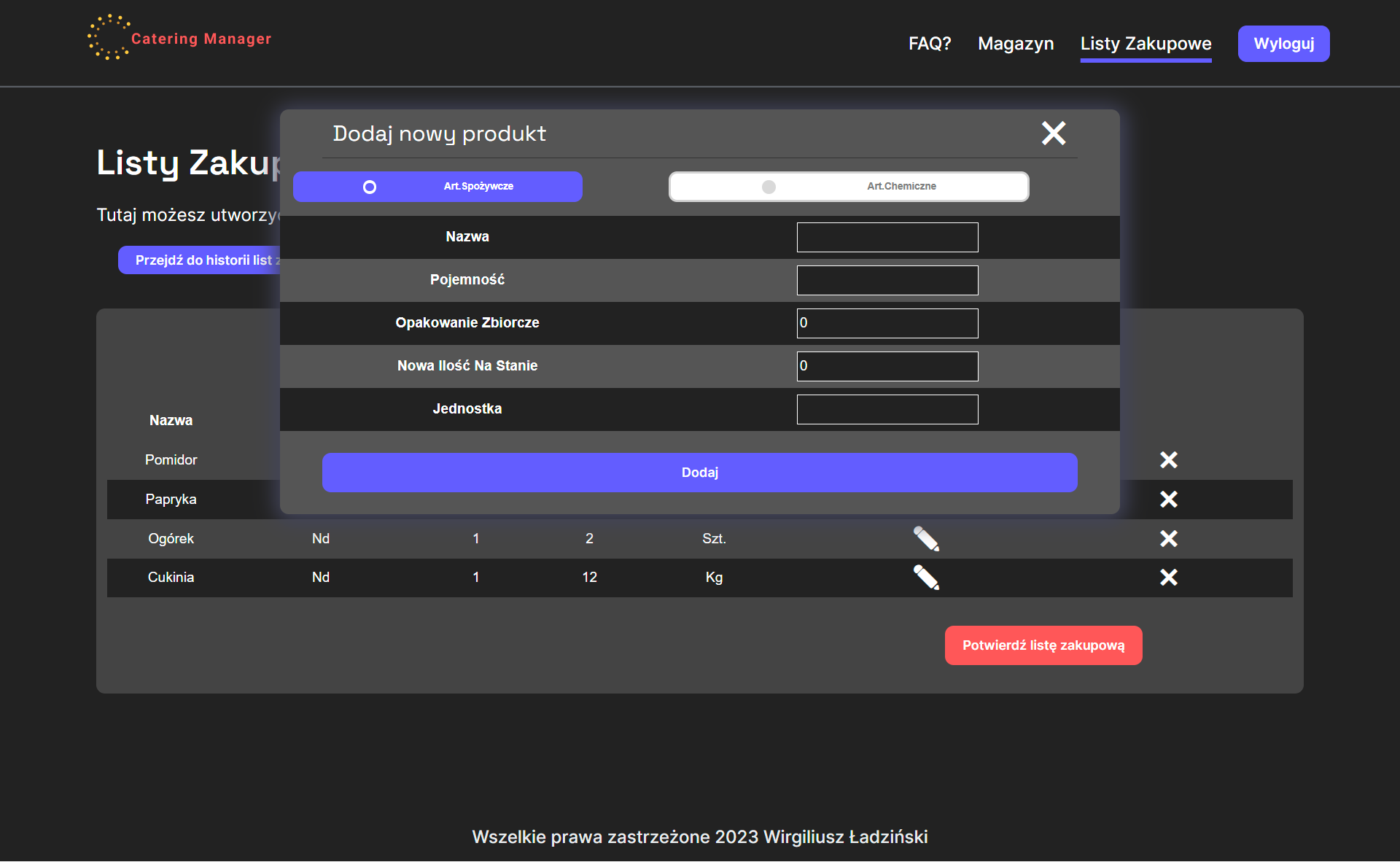Select the Listy Zakupowe tab
This screenshot has height=862, width=1400.
[1146, 44]
